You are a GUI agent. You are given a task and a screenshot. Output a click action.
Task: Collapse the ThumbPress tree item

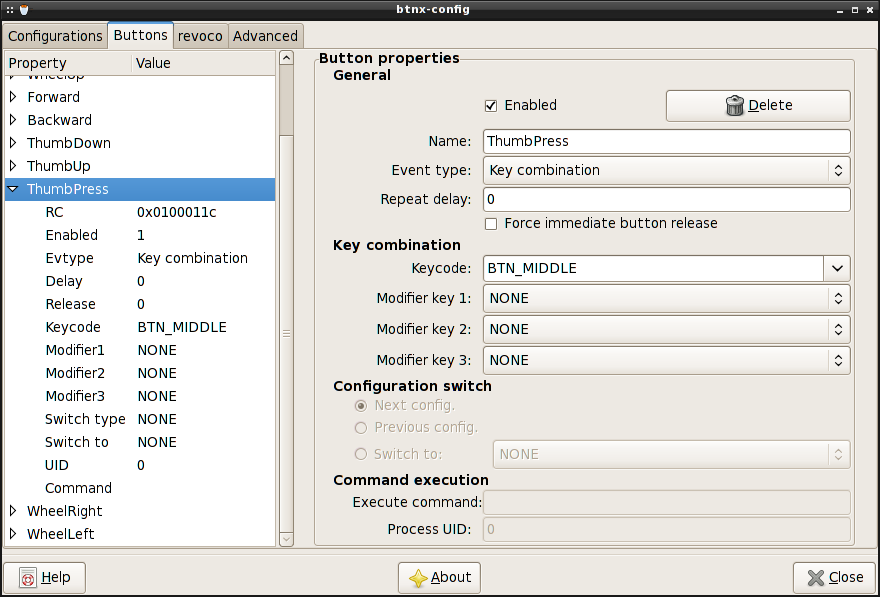[13, 189]
